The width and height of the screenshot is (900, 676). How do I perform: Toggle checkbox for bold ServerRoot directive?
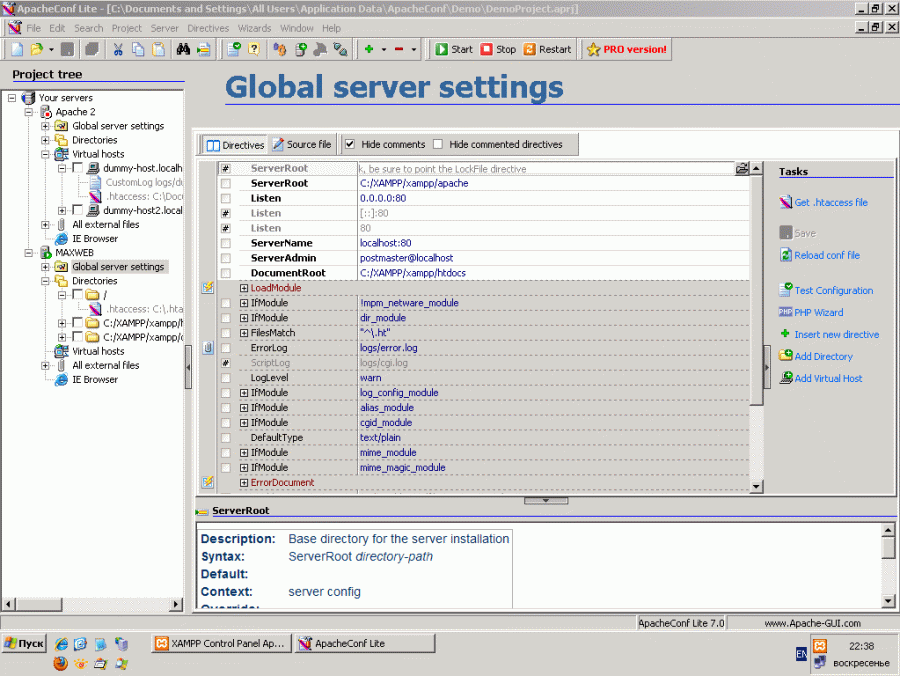coord(226,184)
